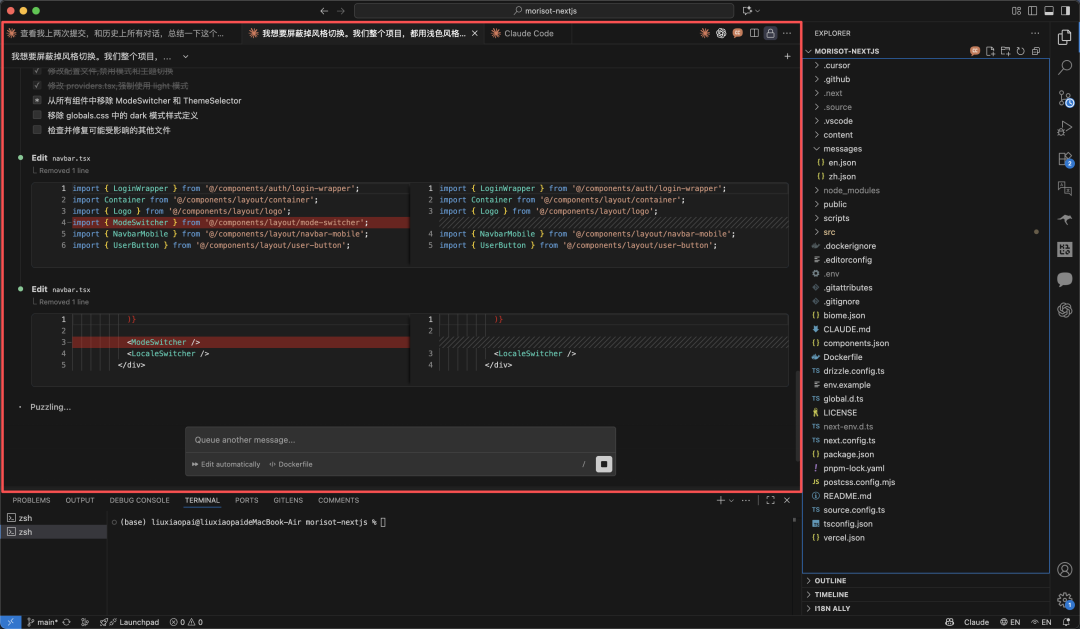Start a new conversation with plus icon
Image resolution: width=1080 pixels, height=629 pixels.
(x=787, y=56)
